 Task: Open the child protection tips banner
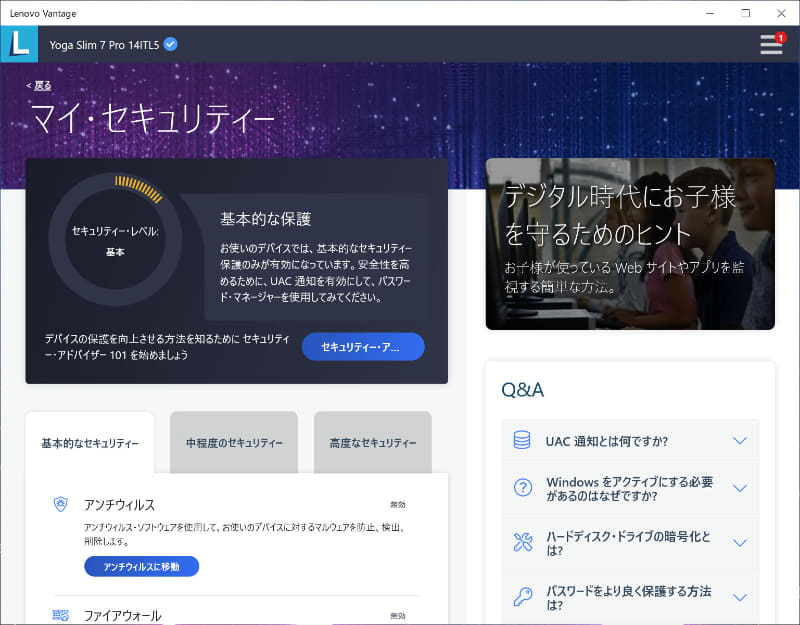[630, 244]
